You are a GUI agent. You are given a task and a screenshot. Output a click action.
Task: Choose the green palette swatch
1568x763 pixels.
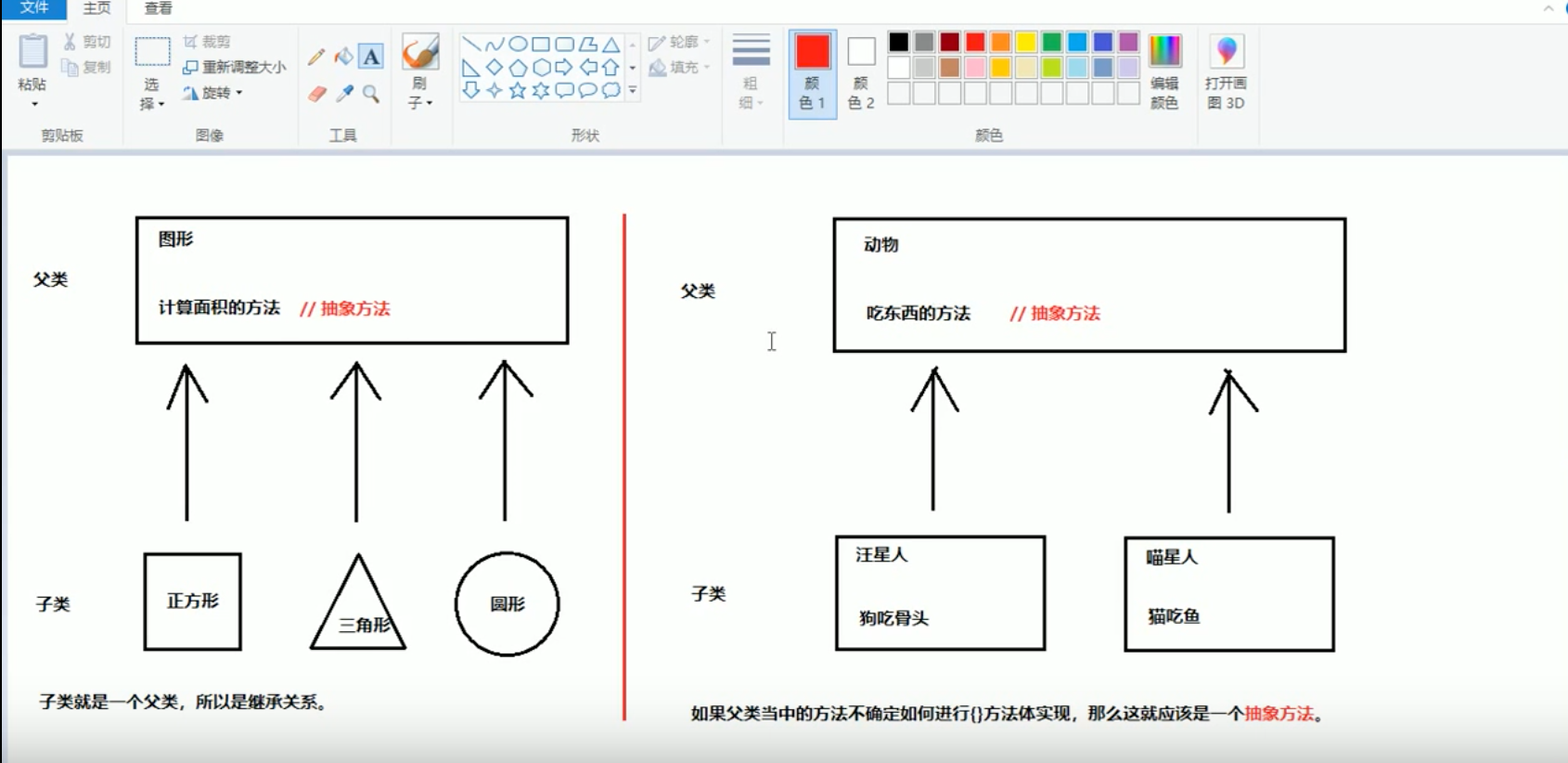pos(1051,43)
